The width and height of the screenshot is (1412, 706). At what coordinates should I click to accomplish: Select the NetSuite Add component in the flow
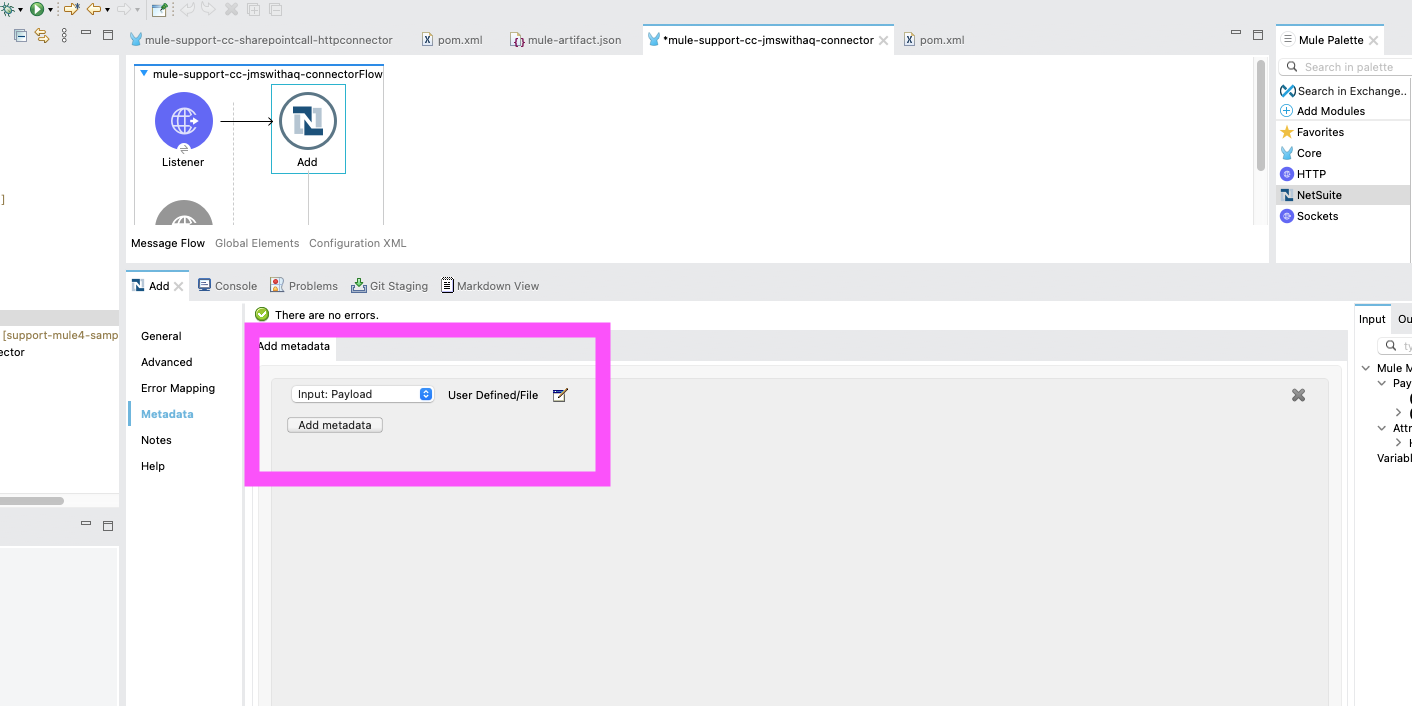point(307,123)
